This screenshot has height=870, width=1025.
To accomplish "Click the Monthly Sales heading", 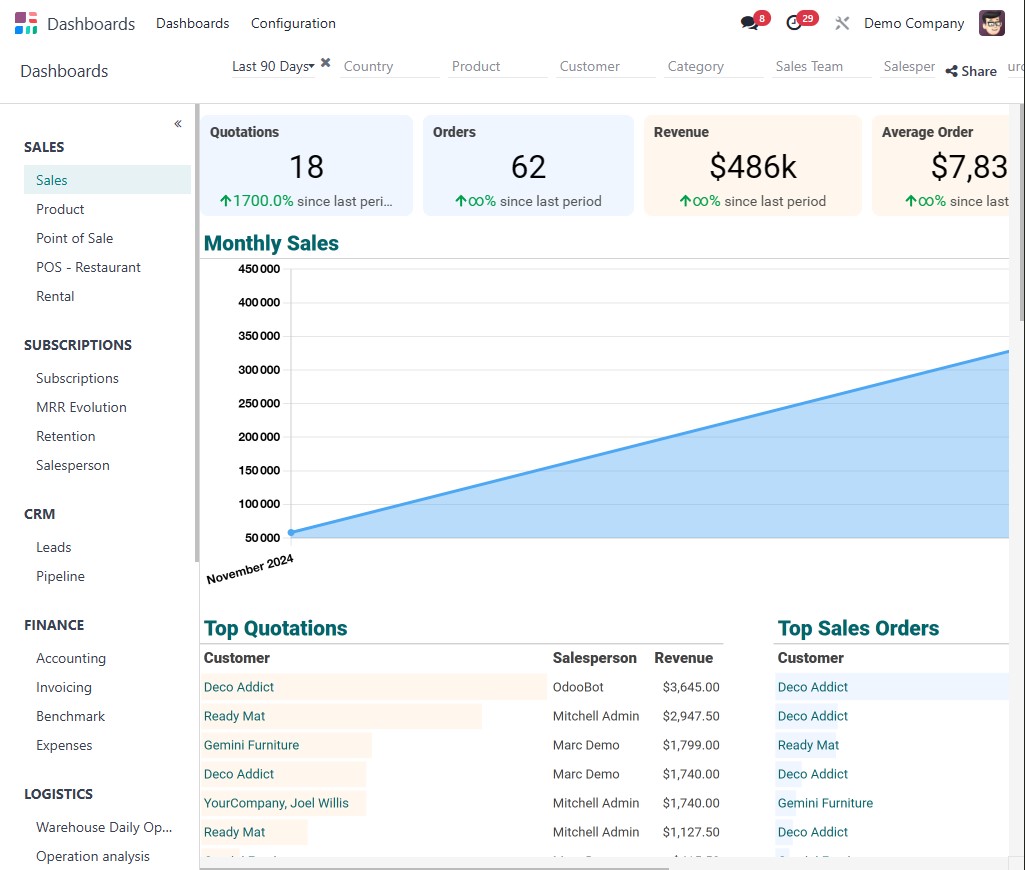I will (271, 243).
